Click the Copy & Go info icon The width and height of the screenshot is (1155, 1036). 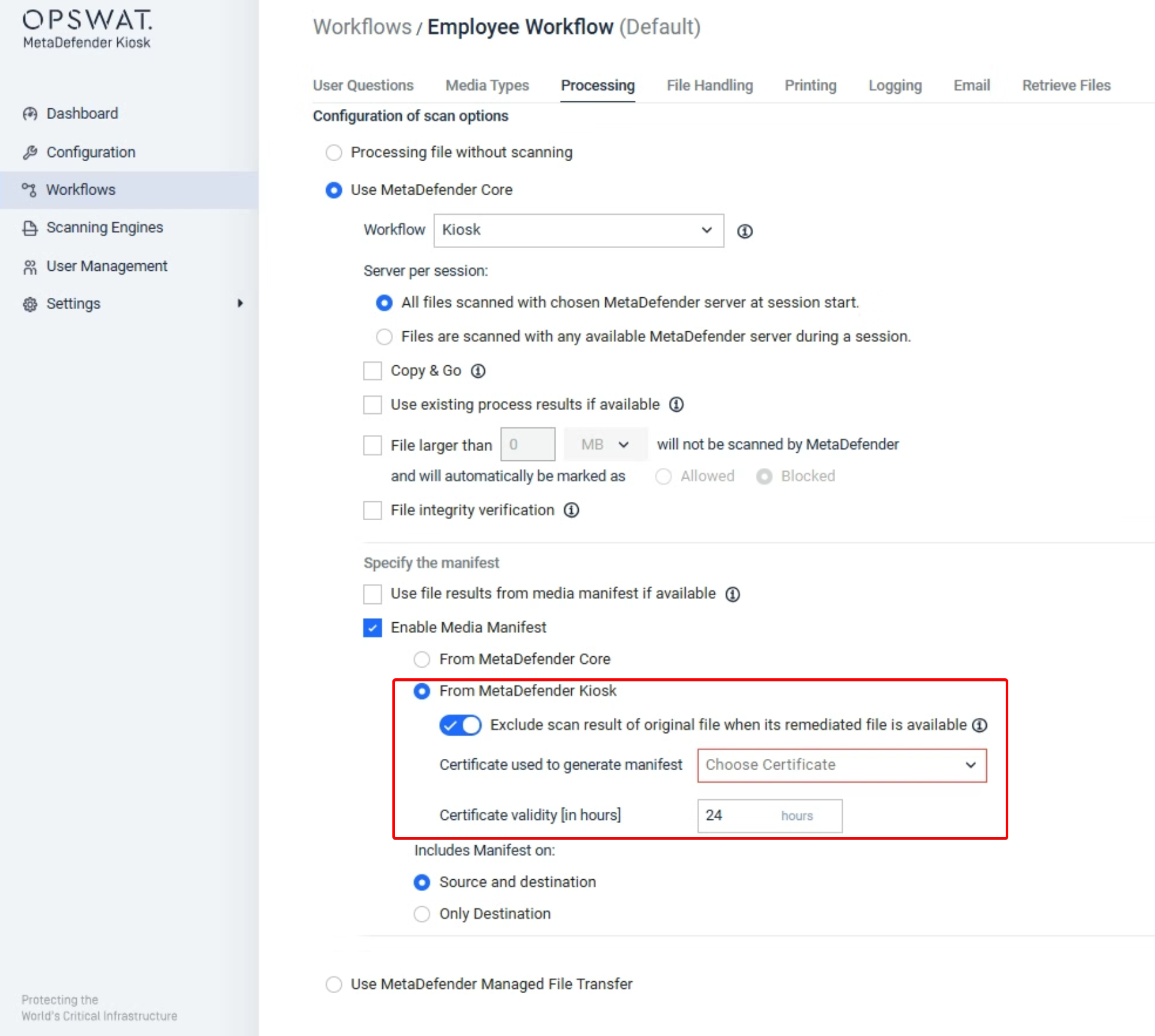click(x=478, y=371)
